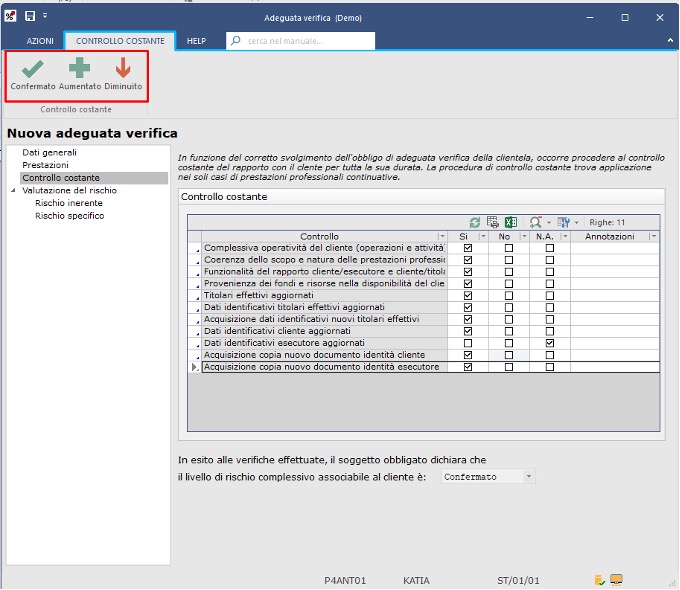Open the HELP ribbon tab
This screenshot has height=590, width=680.
(x=196, y=41)
